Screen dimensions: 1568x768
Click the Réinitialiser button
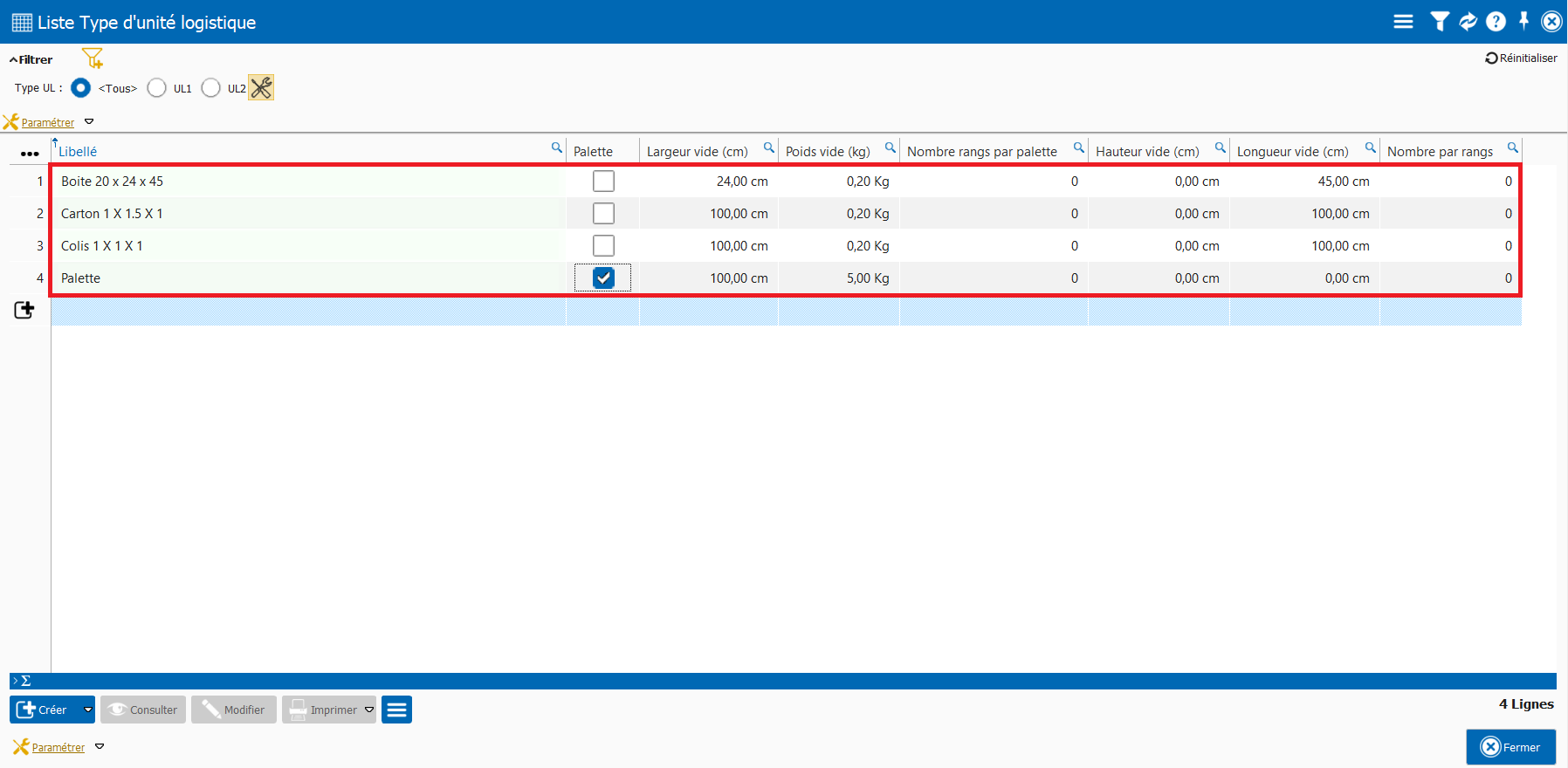(1521, 58)
